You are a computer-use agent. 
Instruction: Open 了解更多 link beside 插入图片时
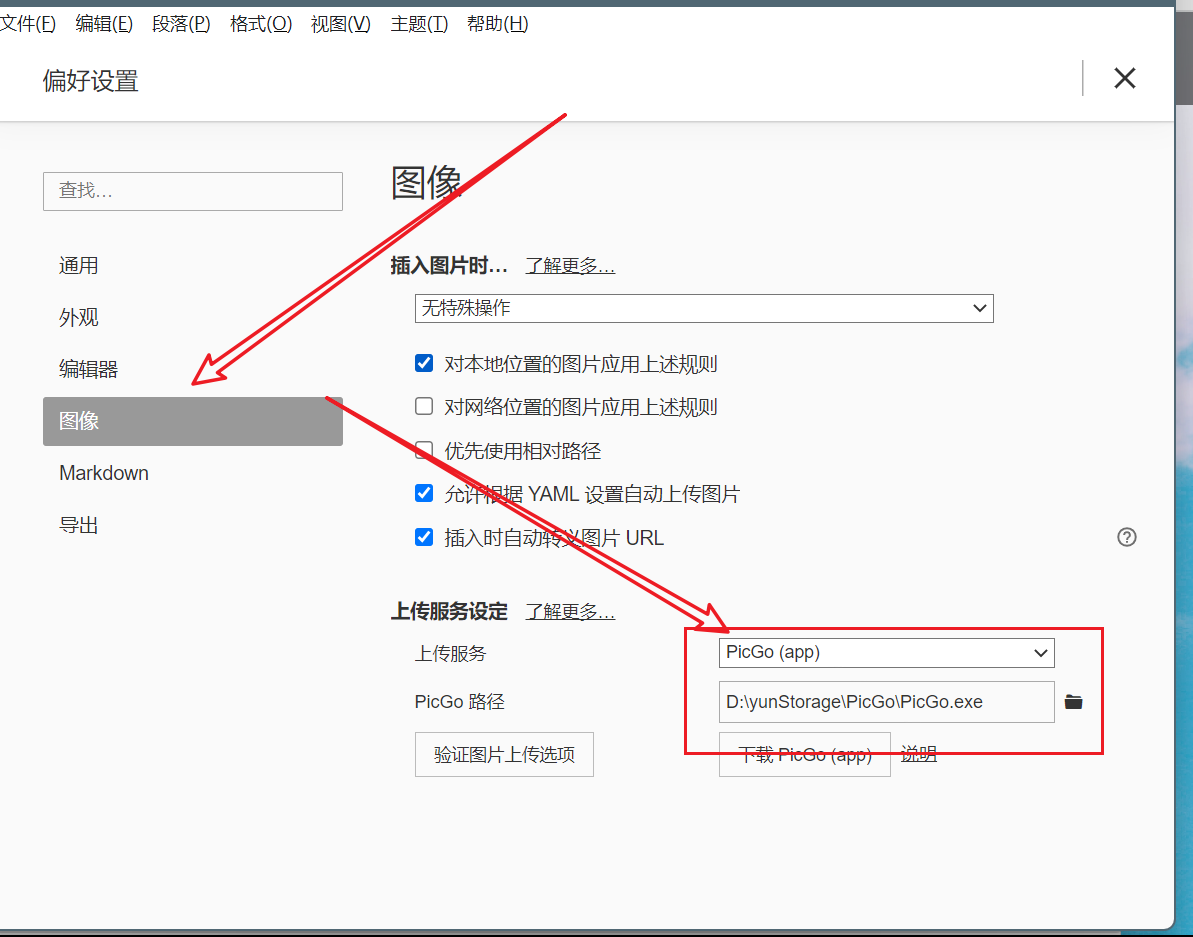point(570,265)
